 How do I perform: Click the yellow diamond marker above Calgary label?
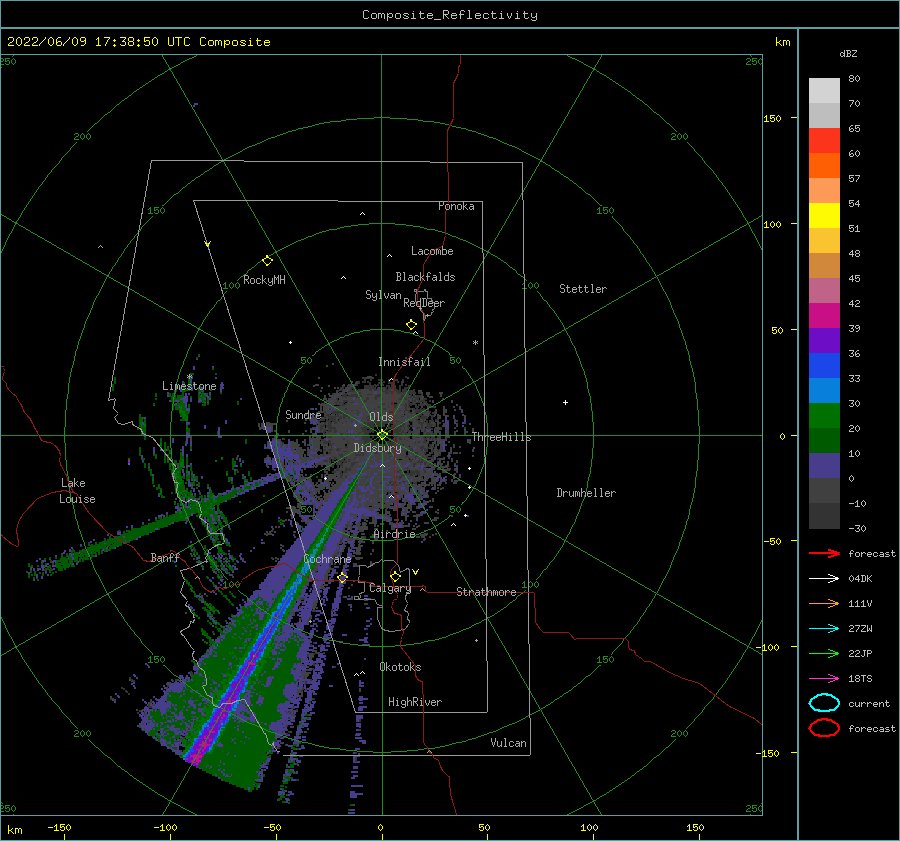[395, 576]
